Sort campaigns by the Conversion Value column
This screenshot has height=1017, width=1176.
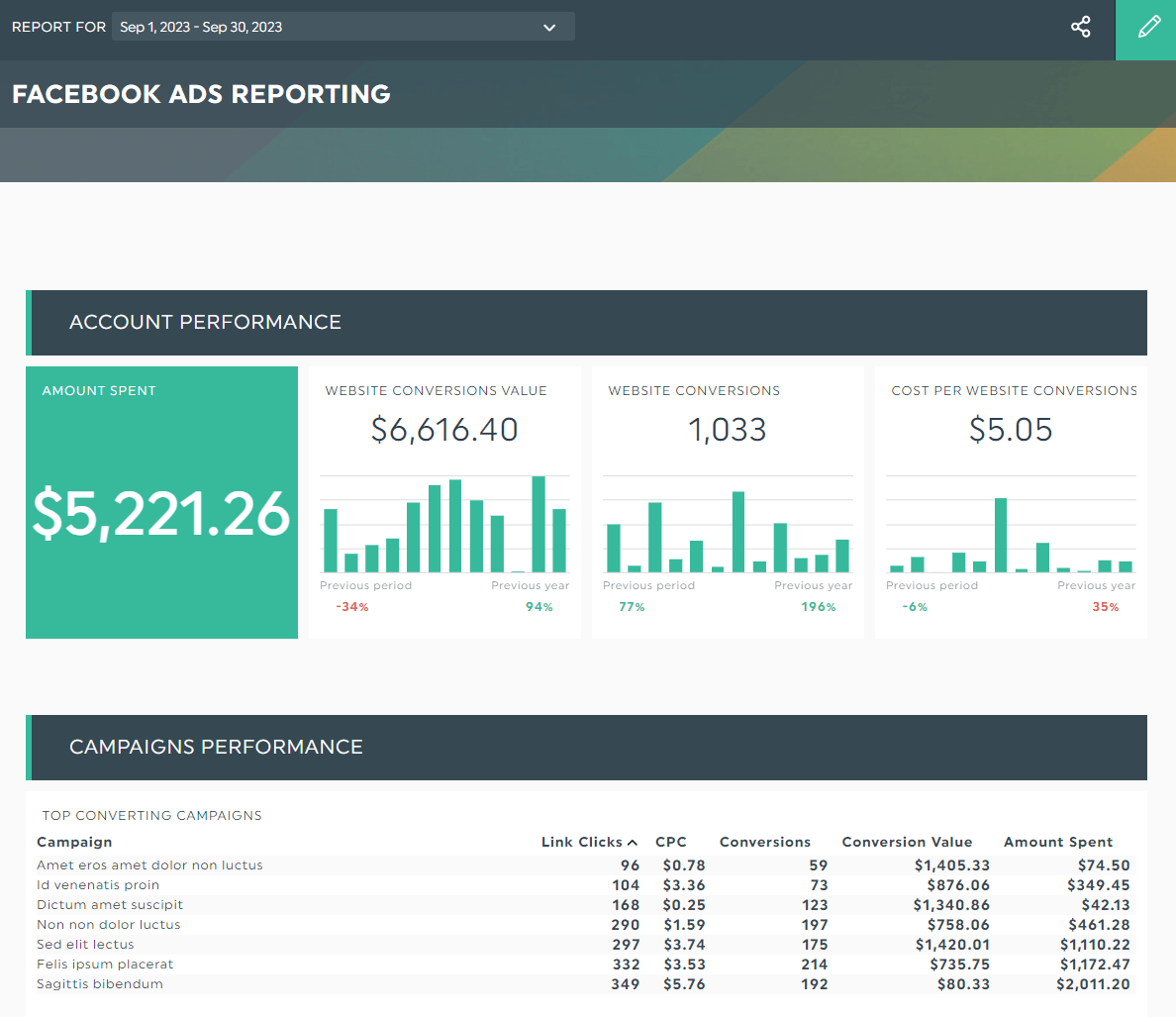[907, 841]
